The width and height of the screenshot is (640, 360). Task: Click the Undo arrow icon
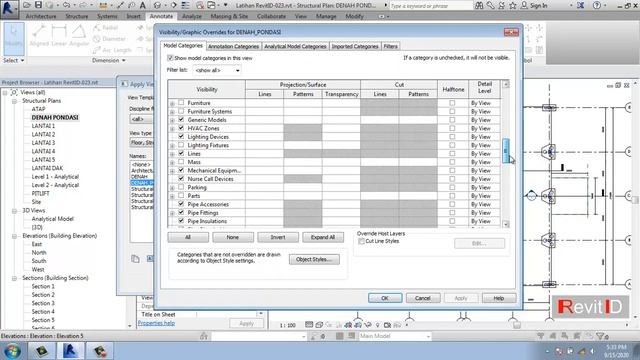point(67,5)
